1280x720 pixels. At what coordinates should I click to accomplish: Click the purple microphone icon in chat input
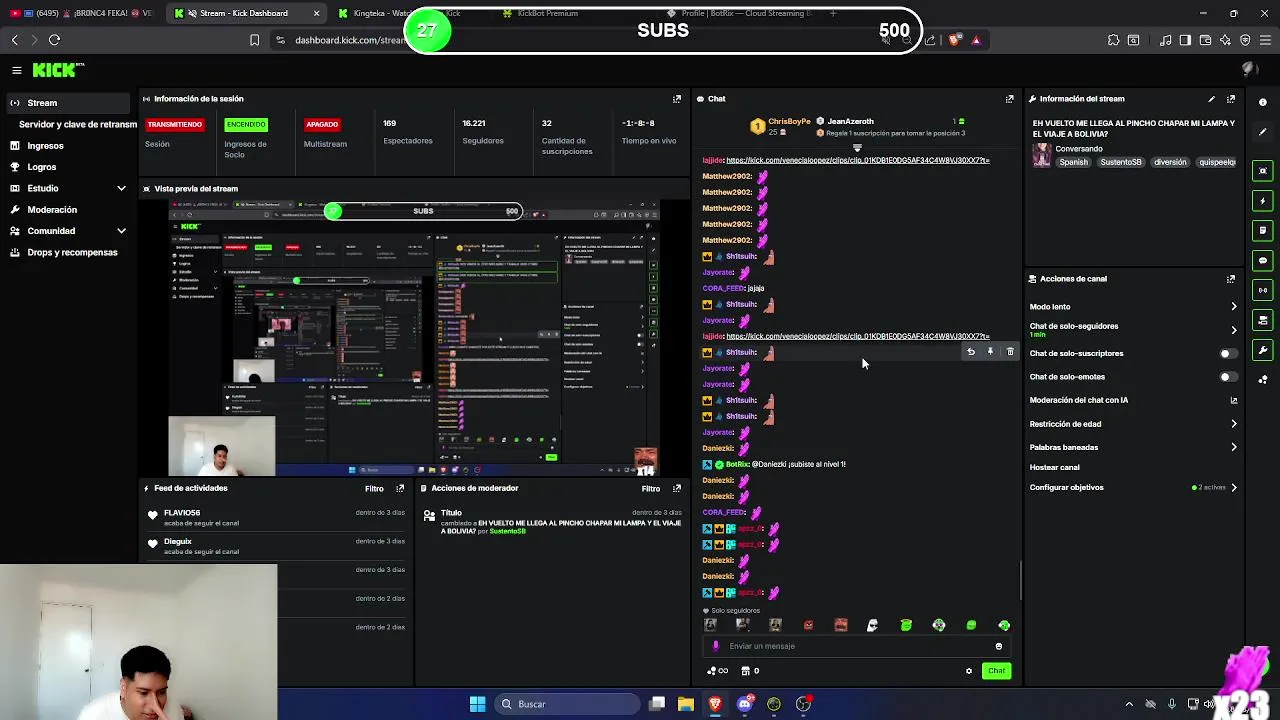click(x=715, y=646)
